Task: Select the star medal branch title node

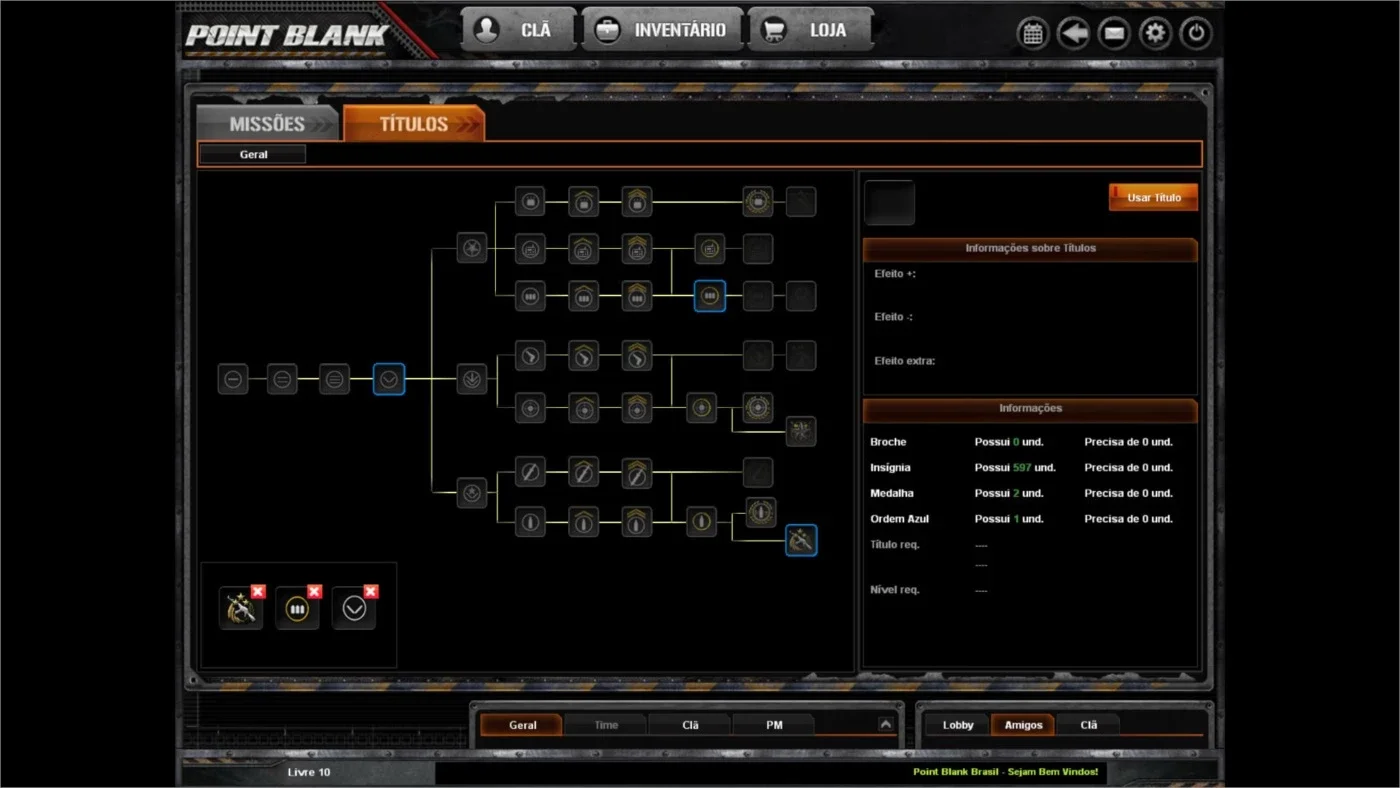Action: (472, 493)
